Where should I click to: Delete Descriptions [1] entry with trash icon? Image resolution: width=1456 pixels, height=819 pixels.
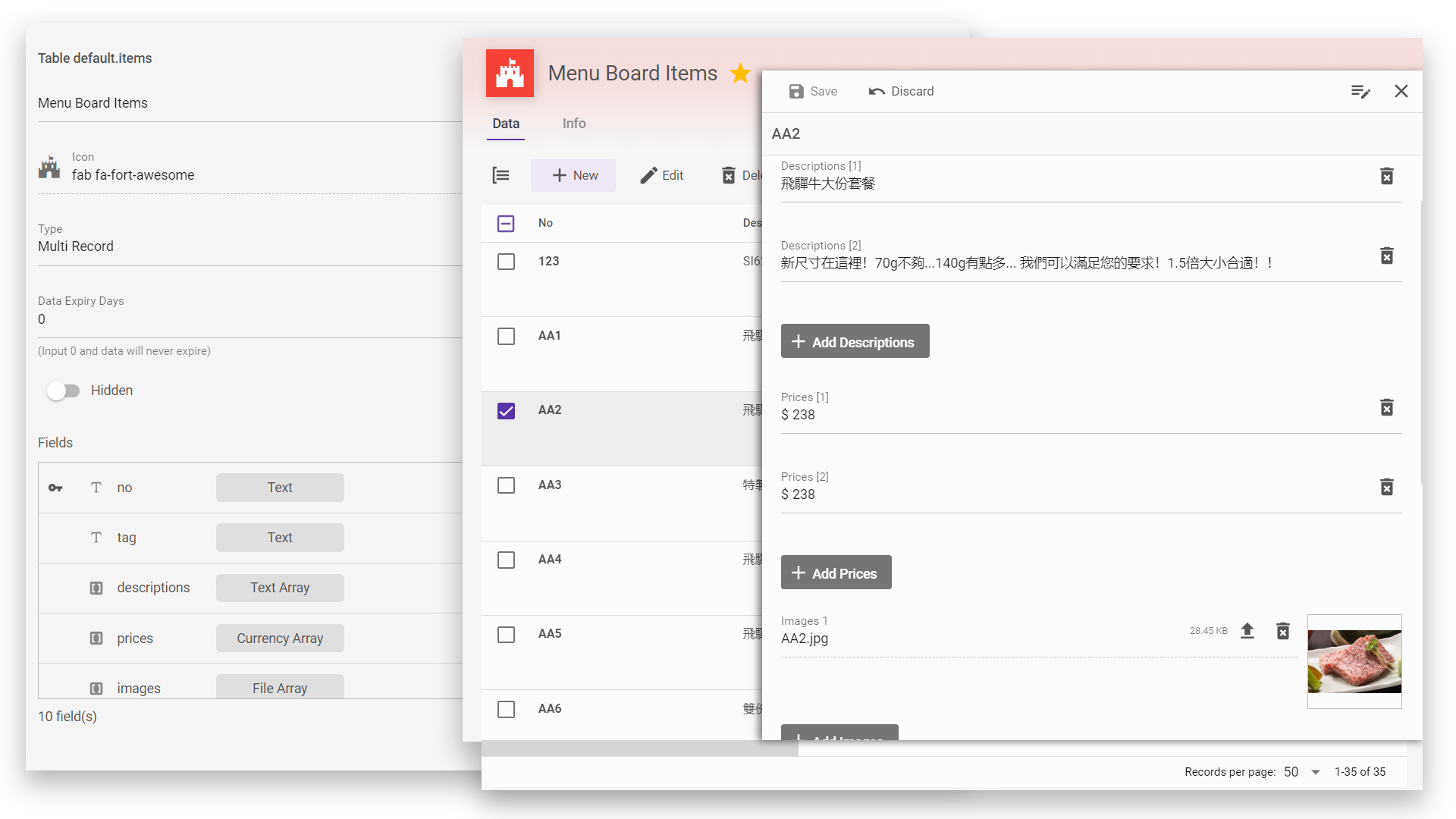click(1386, 176)
